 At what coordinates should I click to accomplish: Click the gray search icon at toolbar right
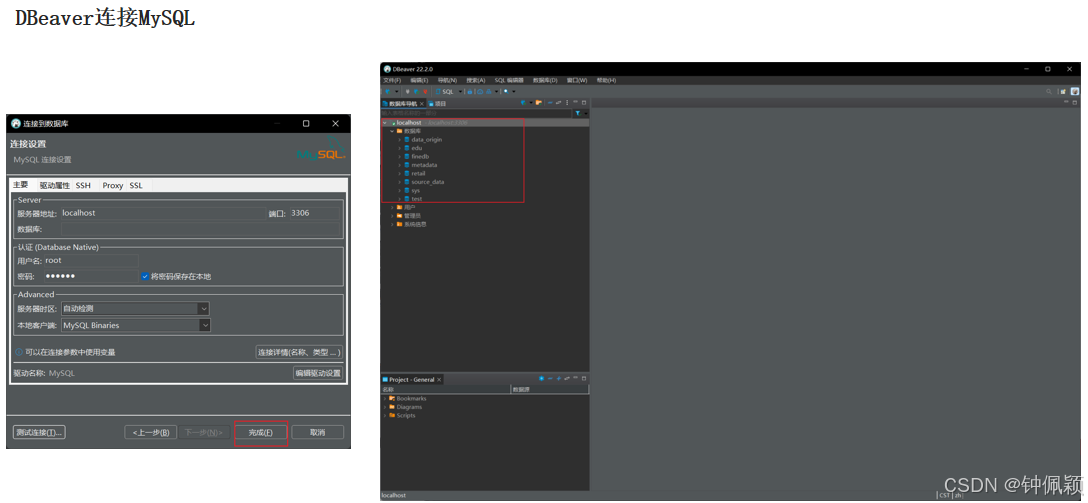pyautogui.click(x=1048, y=91)
